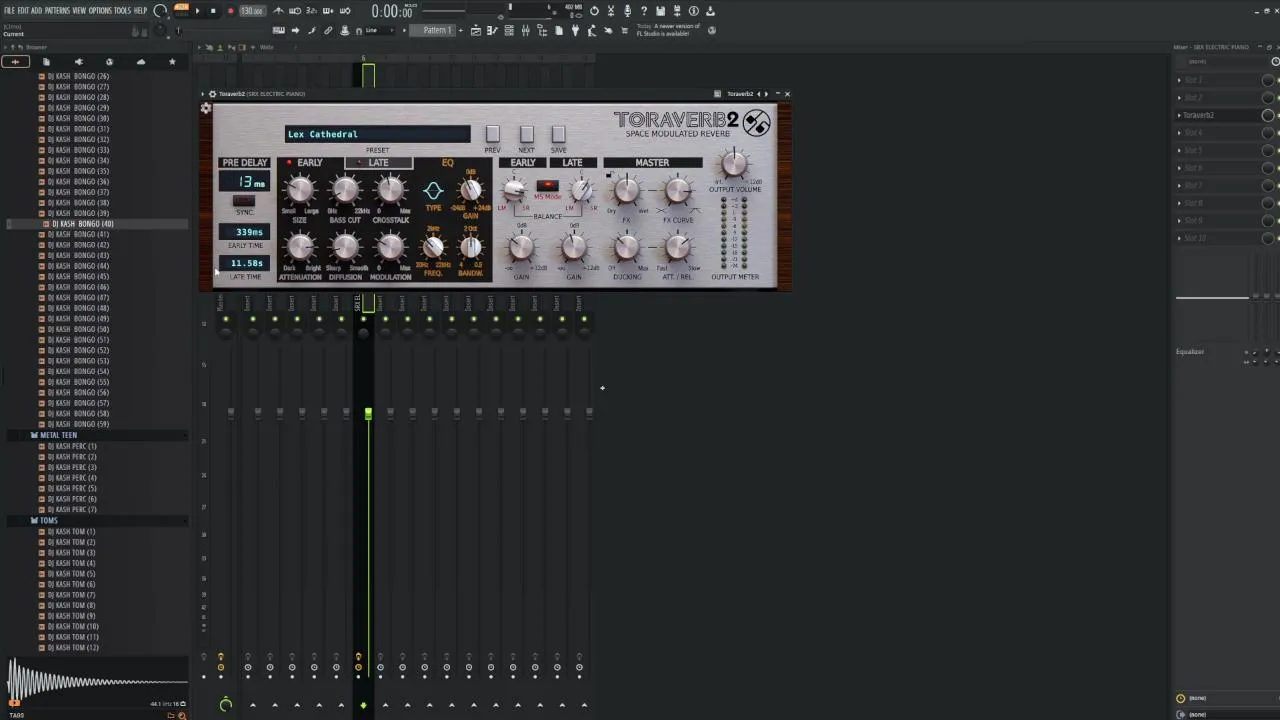Screen dimensions: 1280x720
Task: Select the LATE reverb tab
Action: (x=379, y=163)
